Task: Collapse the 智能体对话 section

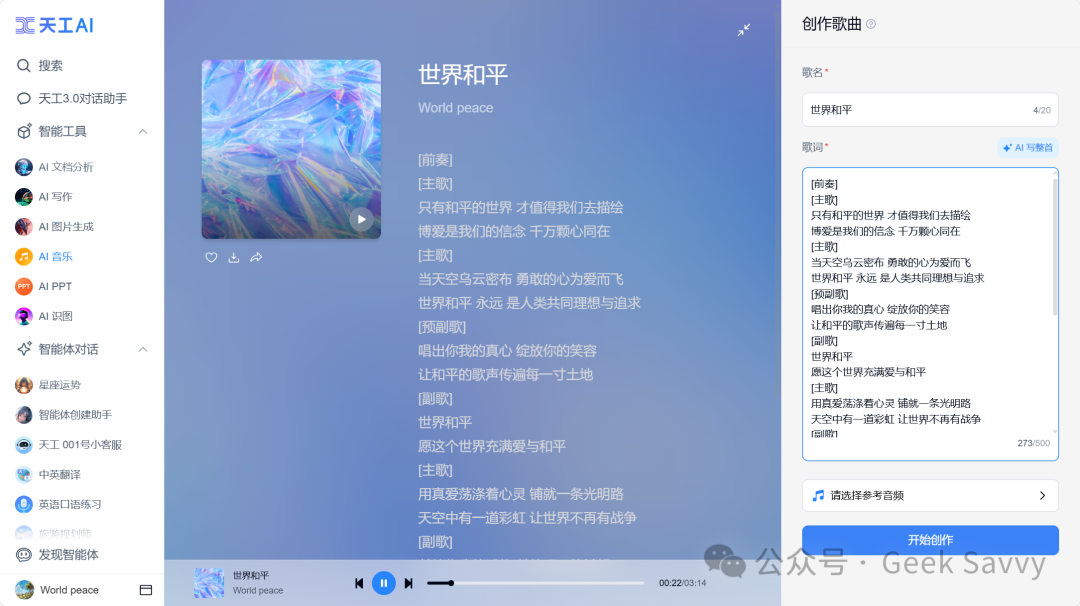Action: [143, 349]
